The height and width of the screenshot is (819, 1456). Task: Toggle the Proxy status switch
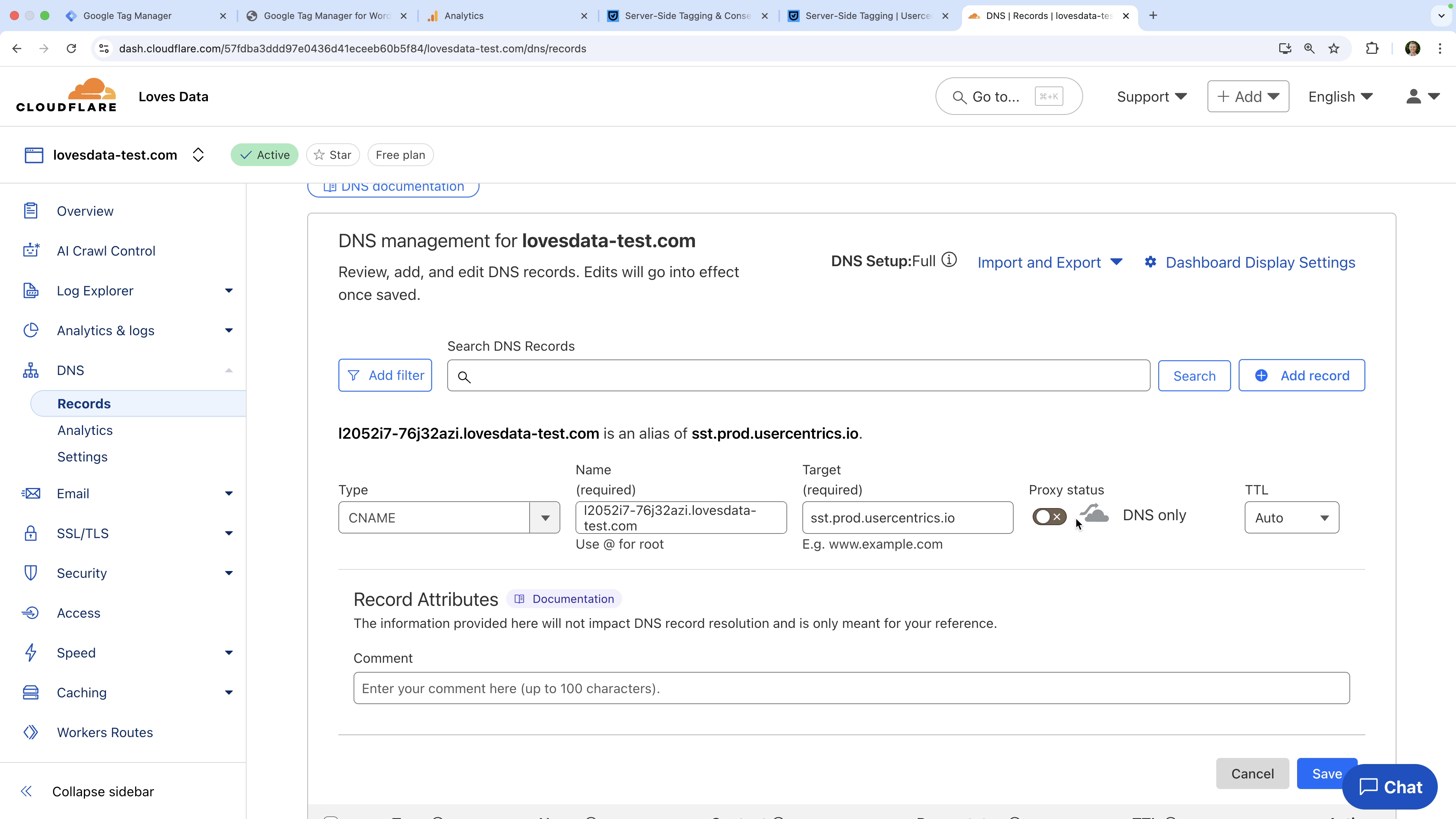pyautogui.click(x=1049, y=516)
